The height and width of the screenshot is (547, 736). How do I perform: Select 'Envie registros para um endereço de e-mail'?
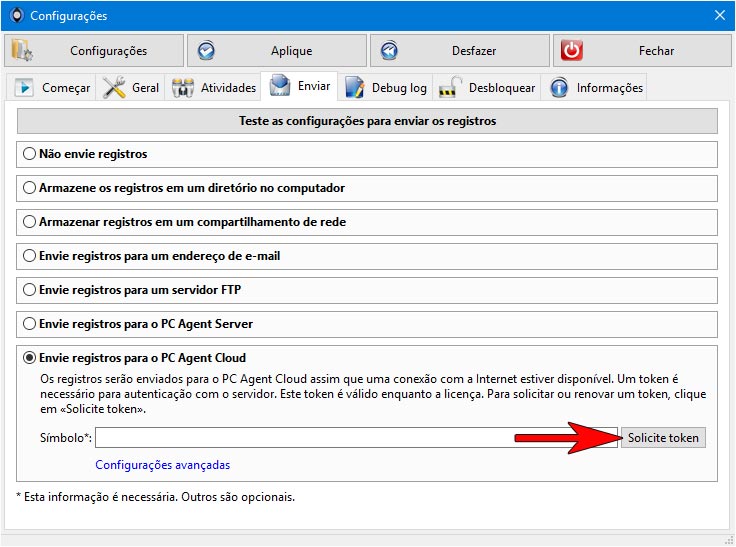[29, 256]
